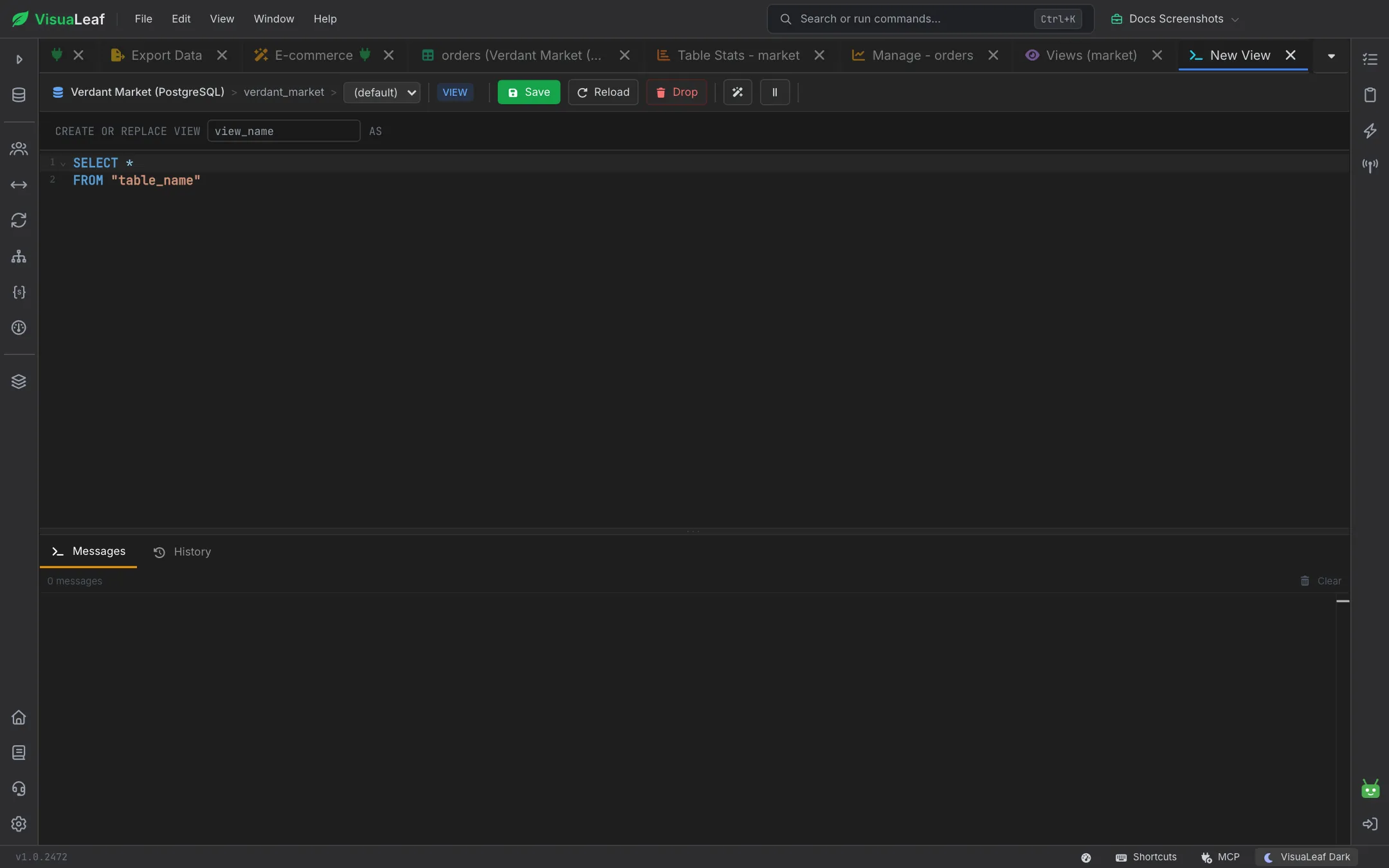The image size is (1389, 868).
Task: Click the support headset icon
Action: (x=19, y=788)
